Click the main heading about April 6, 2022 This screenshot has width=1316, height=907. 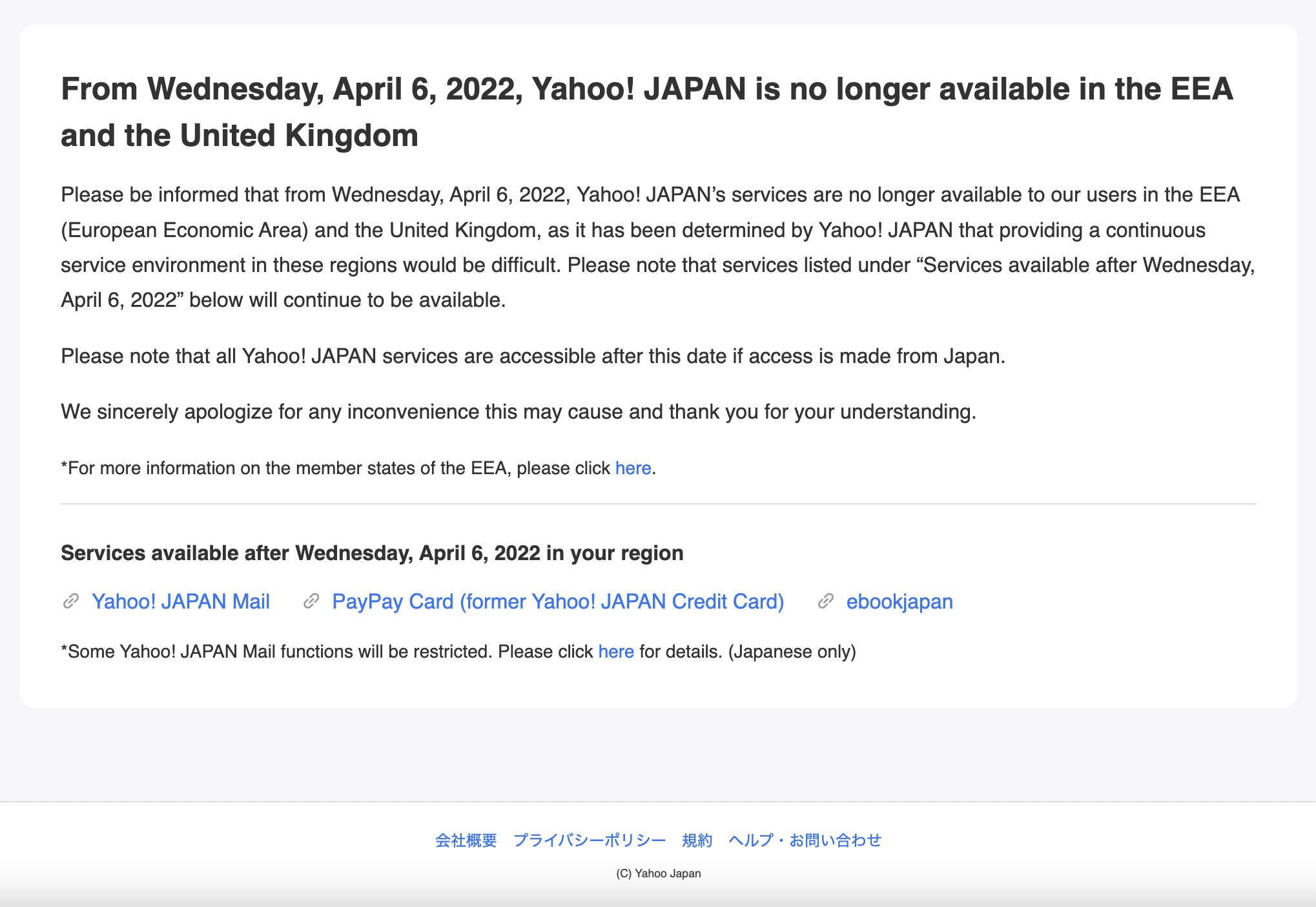(x=647, y=112)
